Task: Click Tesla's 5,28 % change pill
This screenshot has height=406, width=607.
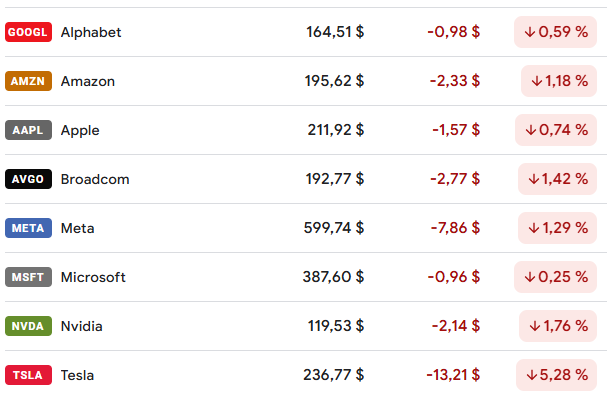Action: pos(556,375)
